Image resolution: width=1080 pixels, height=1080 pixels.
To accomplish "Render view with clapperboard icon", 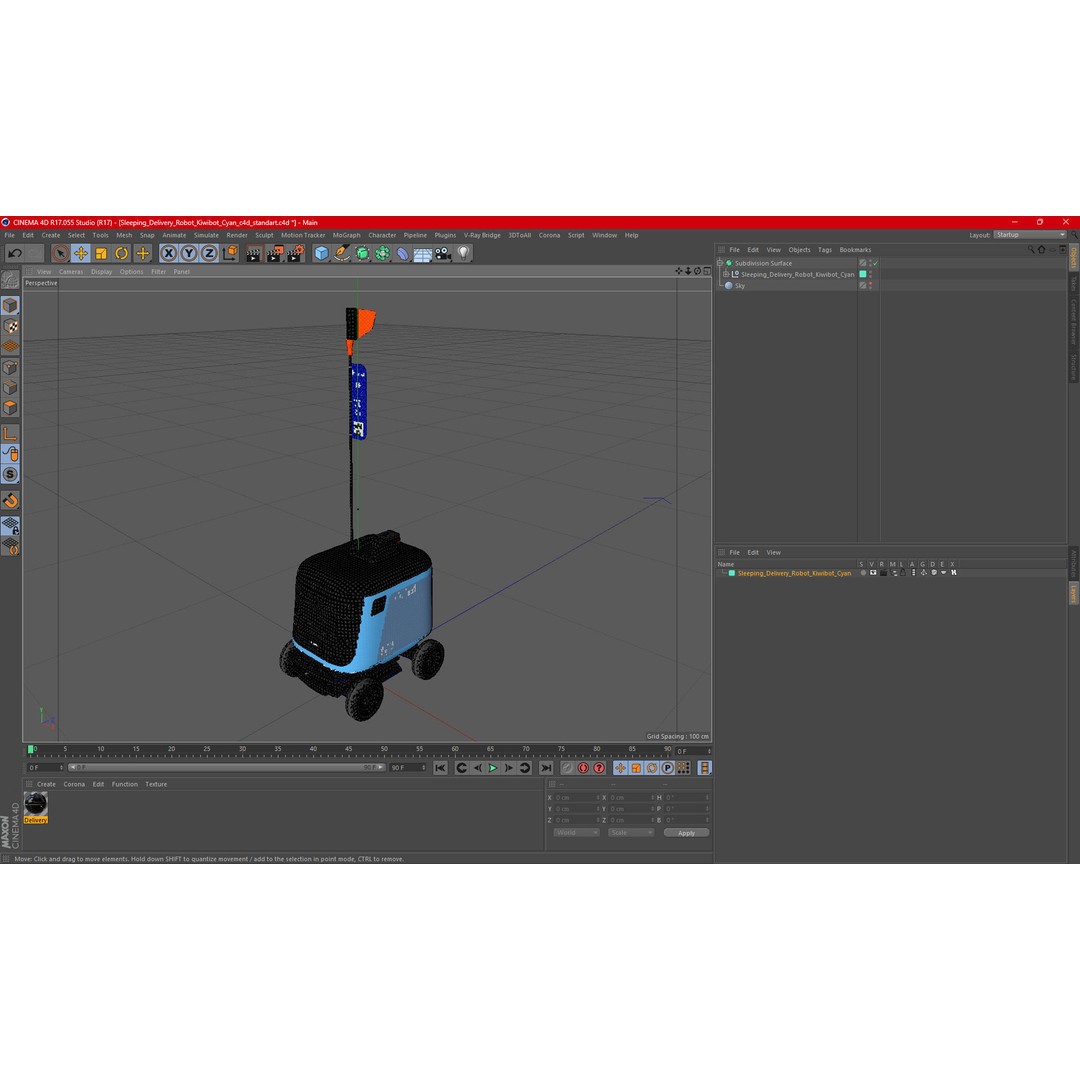I will [x=253, y=254].
